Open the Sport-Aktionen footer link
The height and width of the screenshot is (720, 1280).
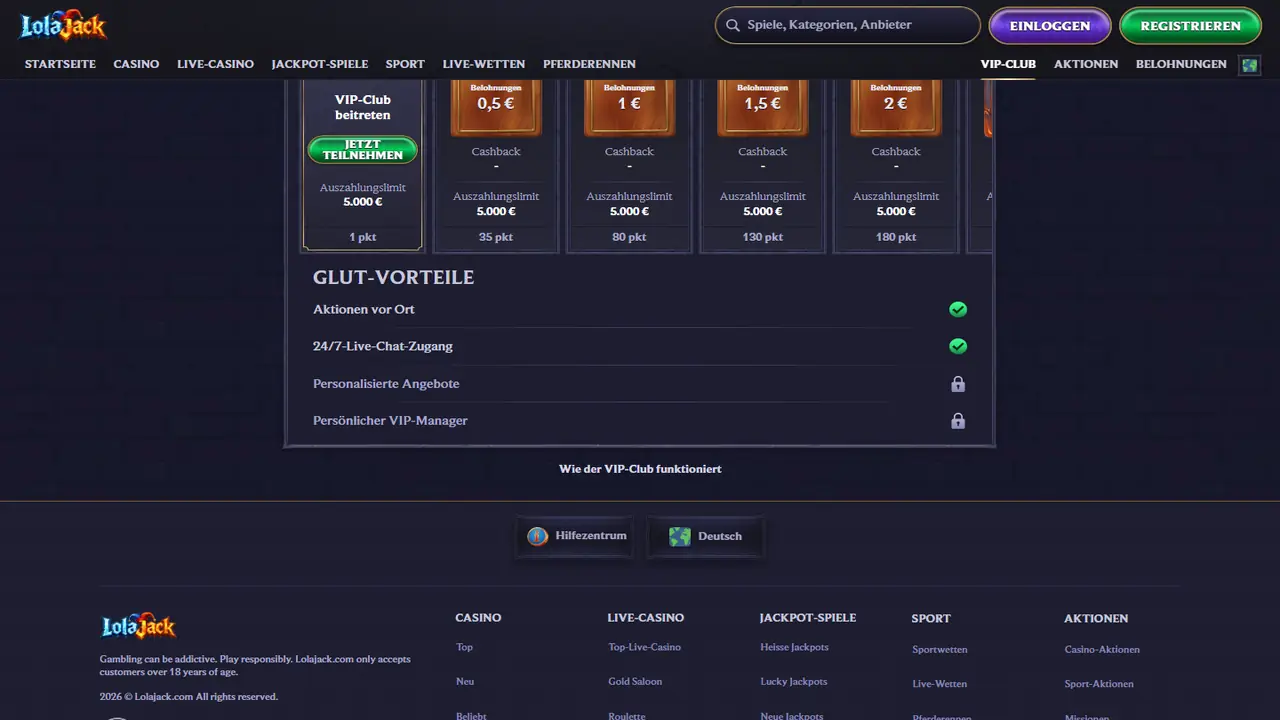click(x=1099, y=684)
